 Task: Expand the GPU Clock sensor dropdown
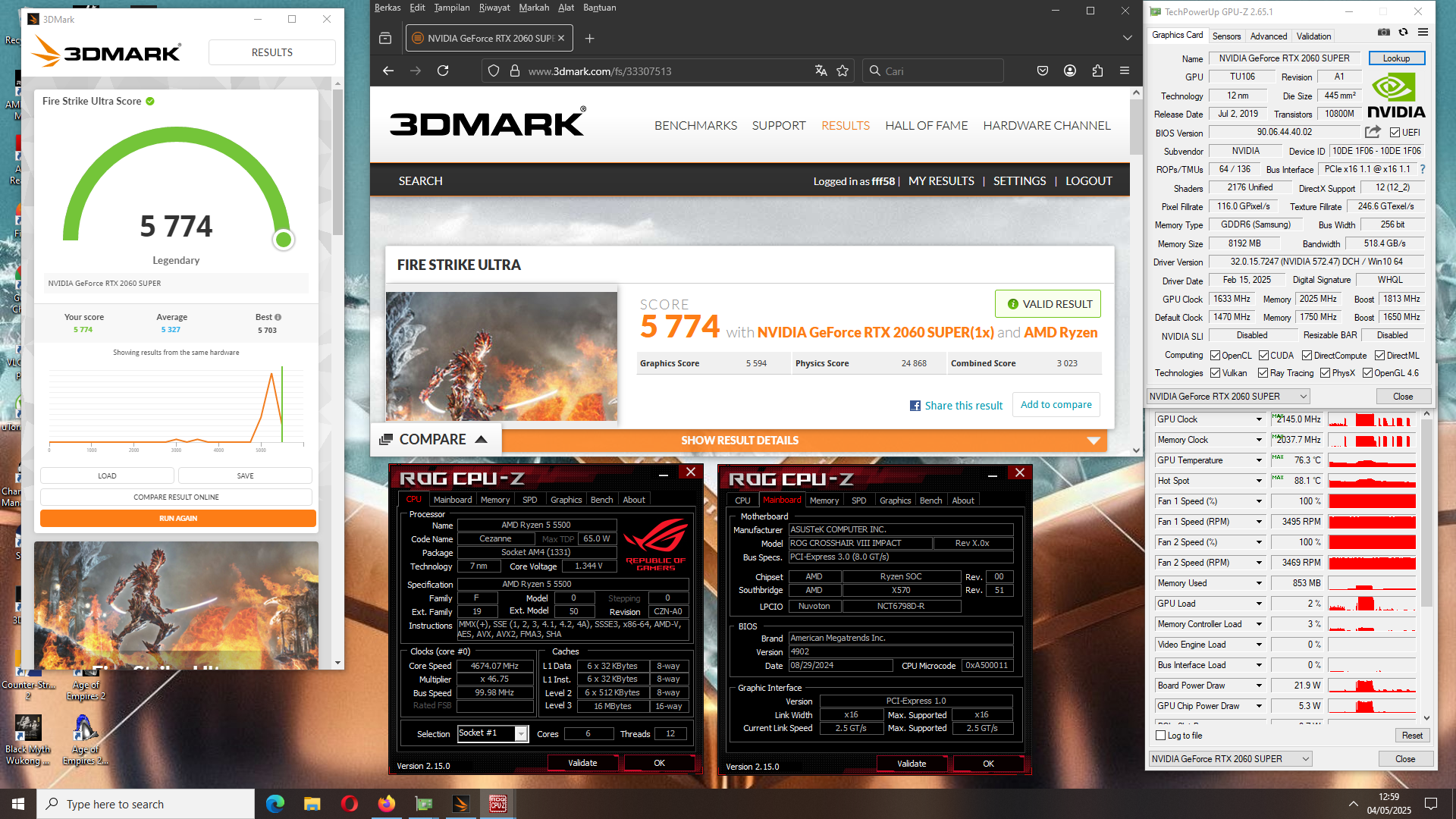[1259, 419]
